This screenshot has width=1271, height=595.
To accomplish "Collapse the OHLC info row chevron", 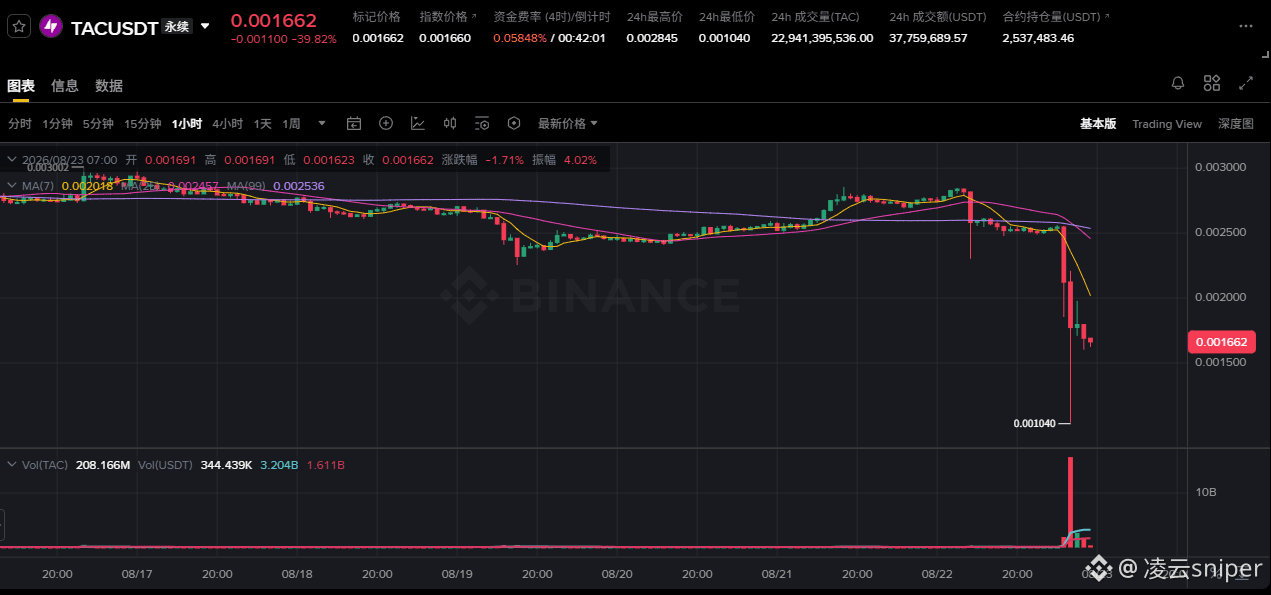I will click(10, 160).
